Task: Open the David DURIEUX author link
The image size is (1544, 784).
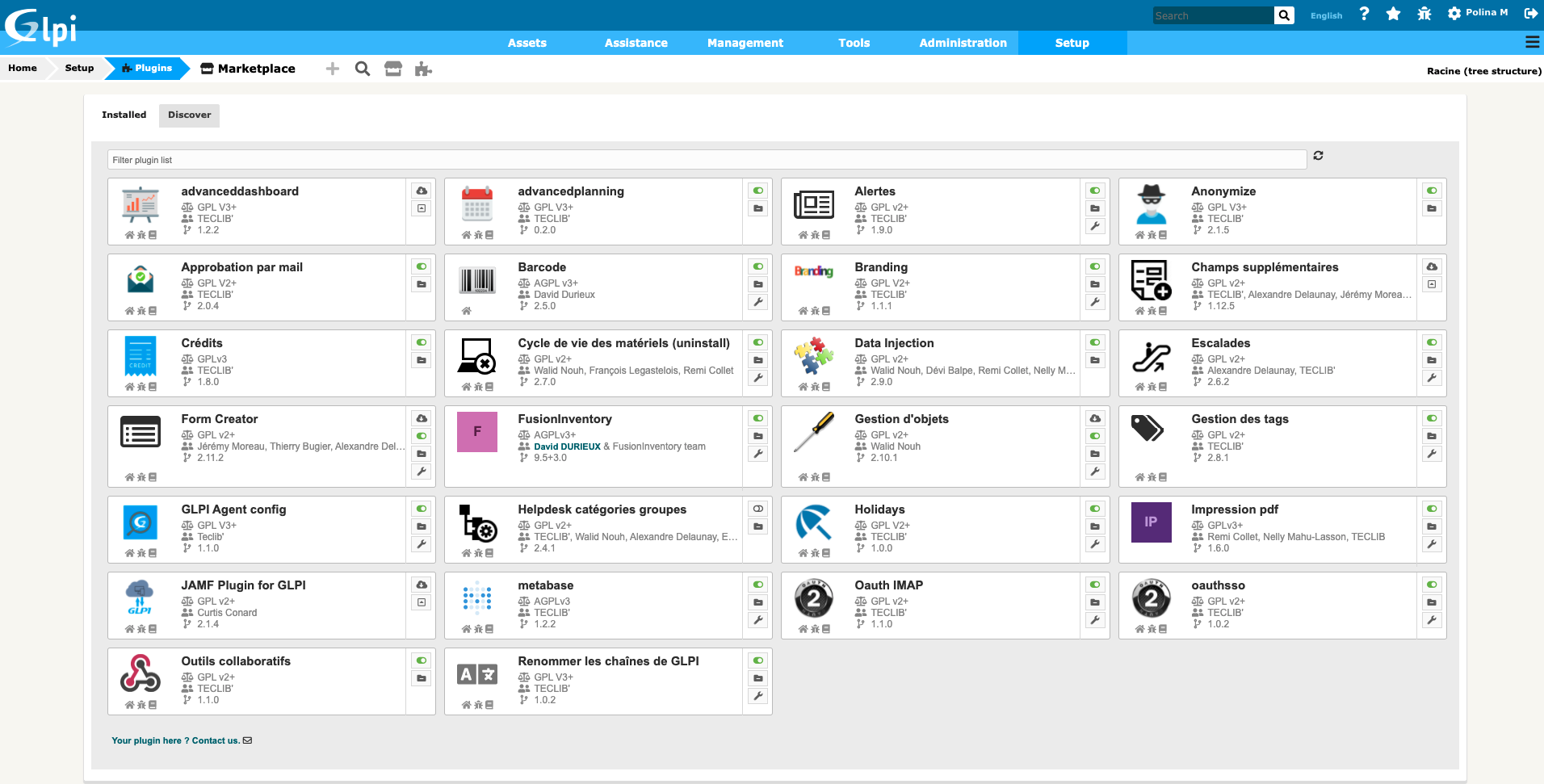Action: pos(567,447)
